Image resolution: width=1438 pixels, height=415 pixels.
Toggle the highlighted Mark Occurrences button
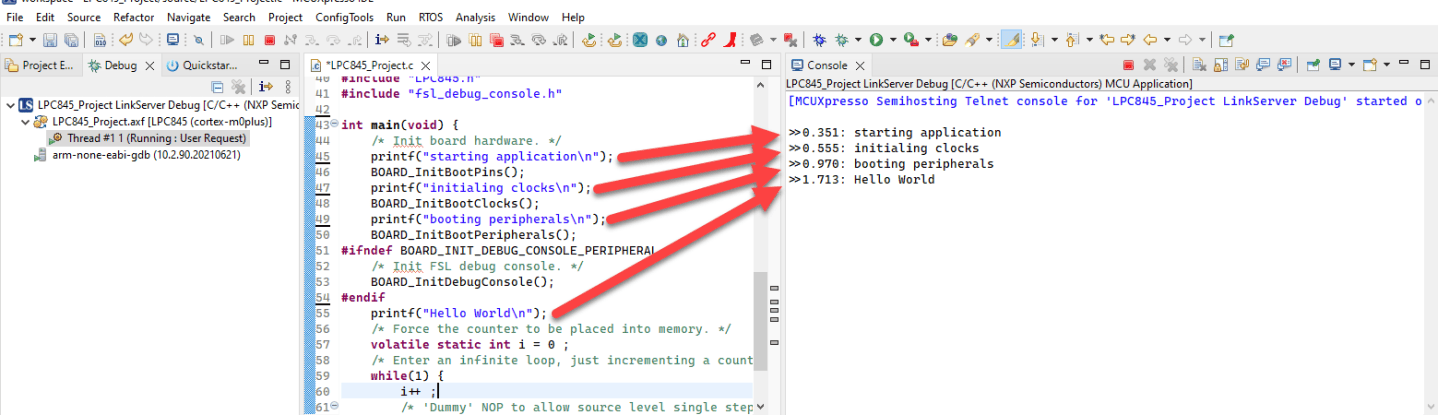coord(1012,40)
